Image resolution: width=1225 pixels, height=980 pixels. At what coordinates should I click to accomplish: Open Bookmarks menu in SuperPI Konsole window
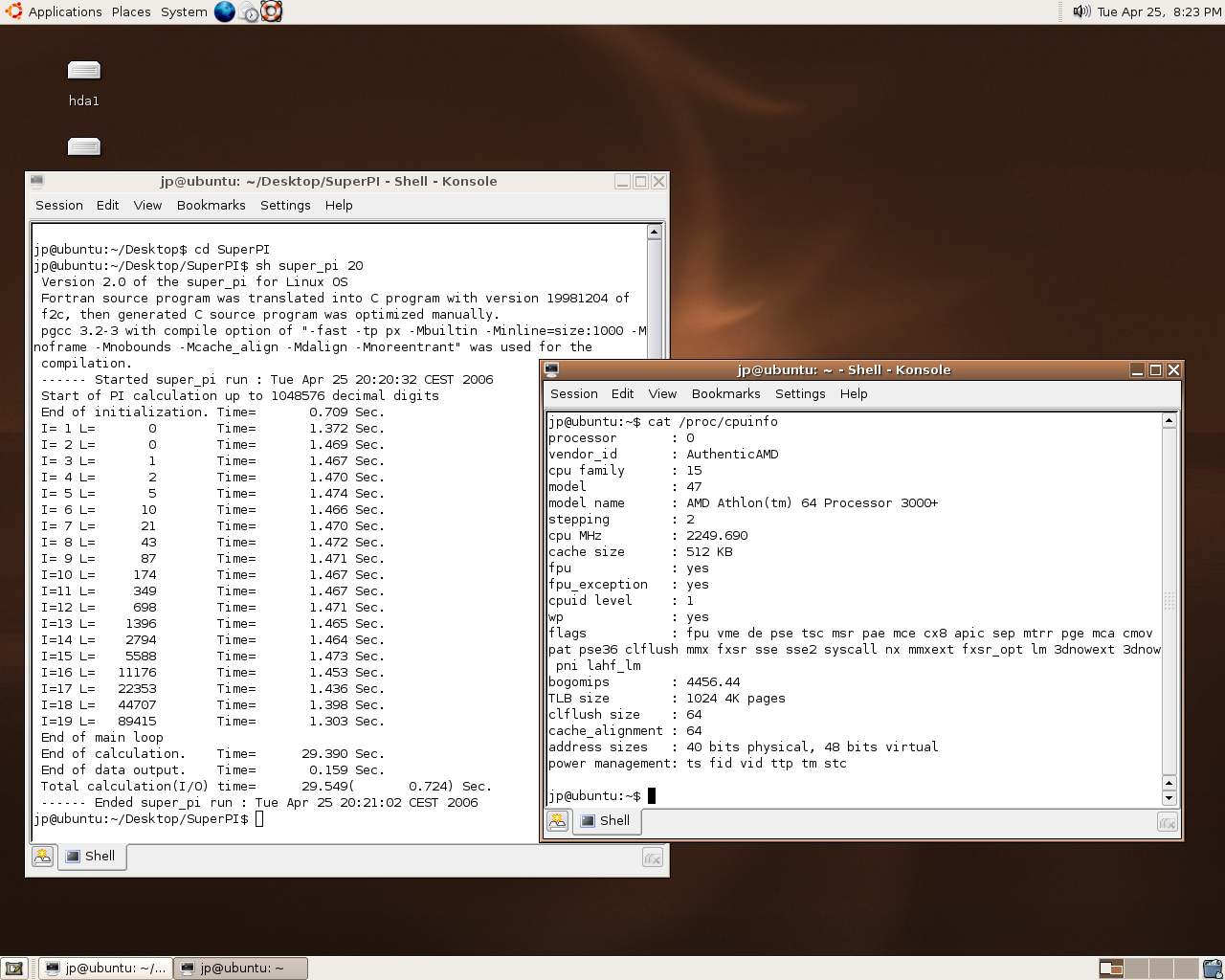click(x=211, y=205)
